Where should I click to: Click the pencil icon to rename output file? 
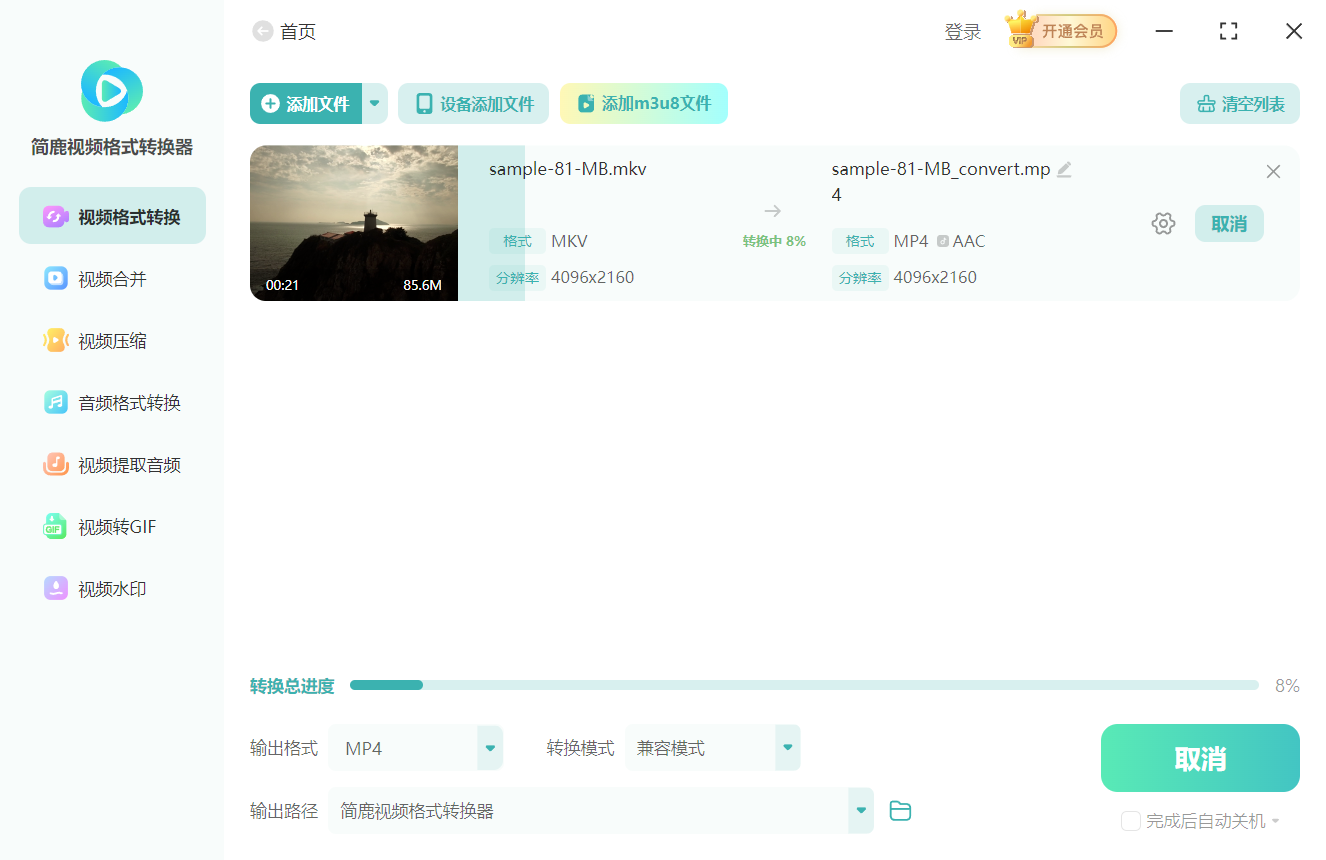click(1064, 170)
